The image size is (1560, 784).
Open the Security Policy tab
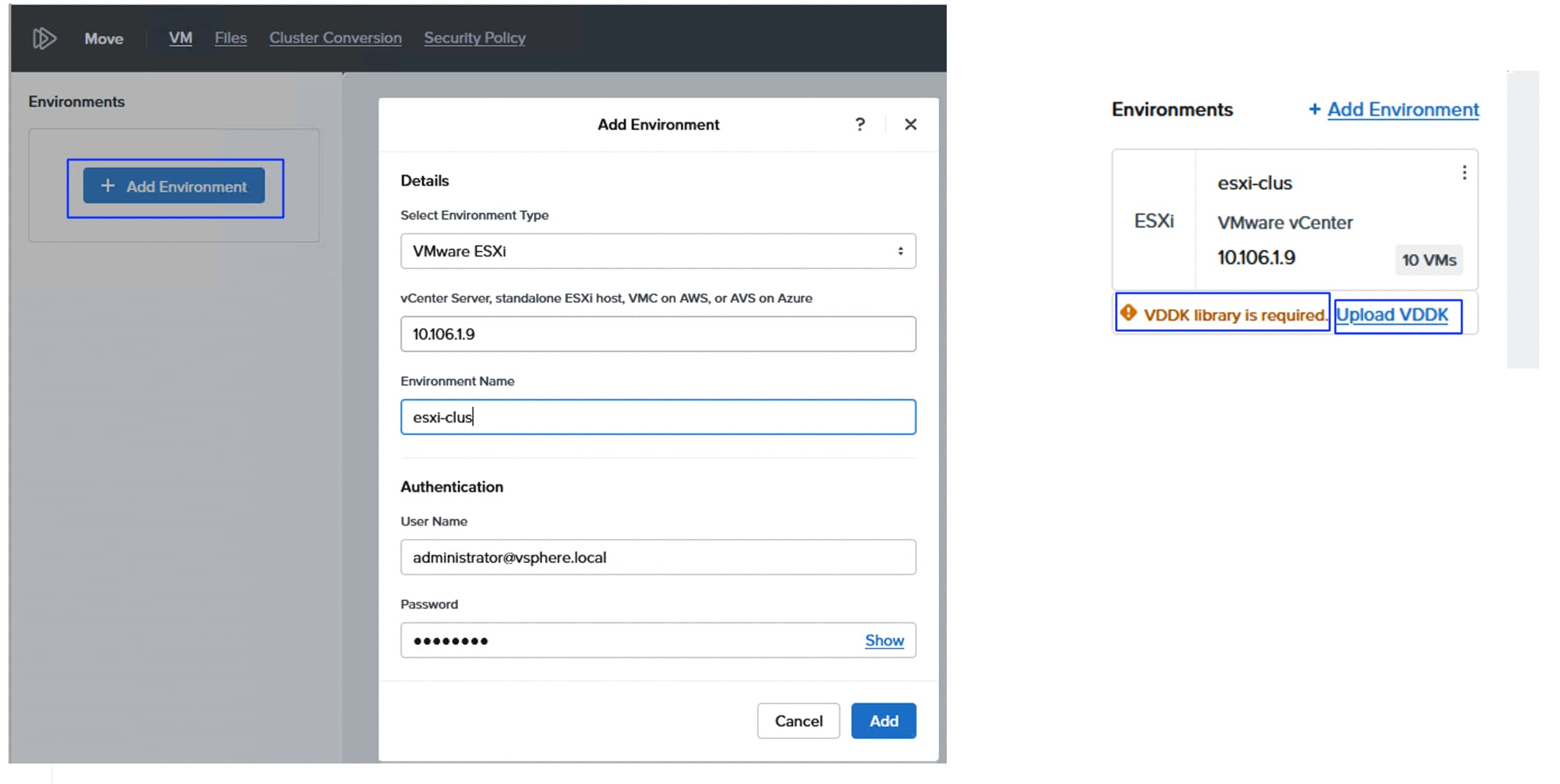tap(474, 38)
